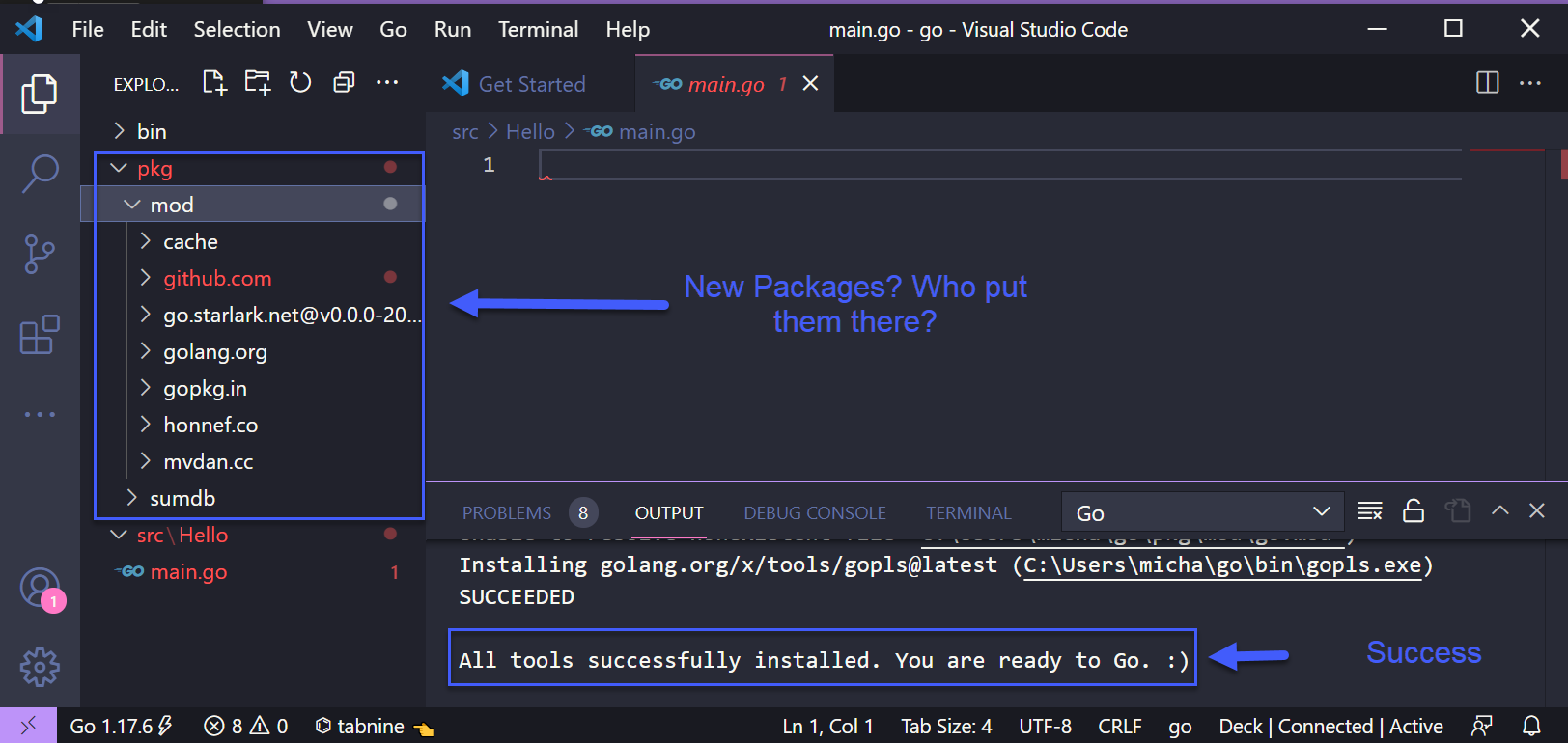Click the errors and warnings count
This screenshot has width=1568, height=743.
pyautogui.click(x=246, y=727)
